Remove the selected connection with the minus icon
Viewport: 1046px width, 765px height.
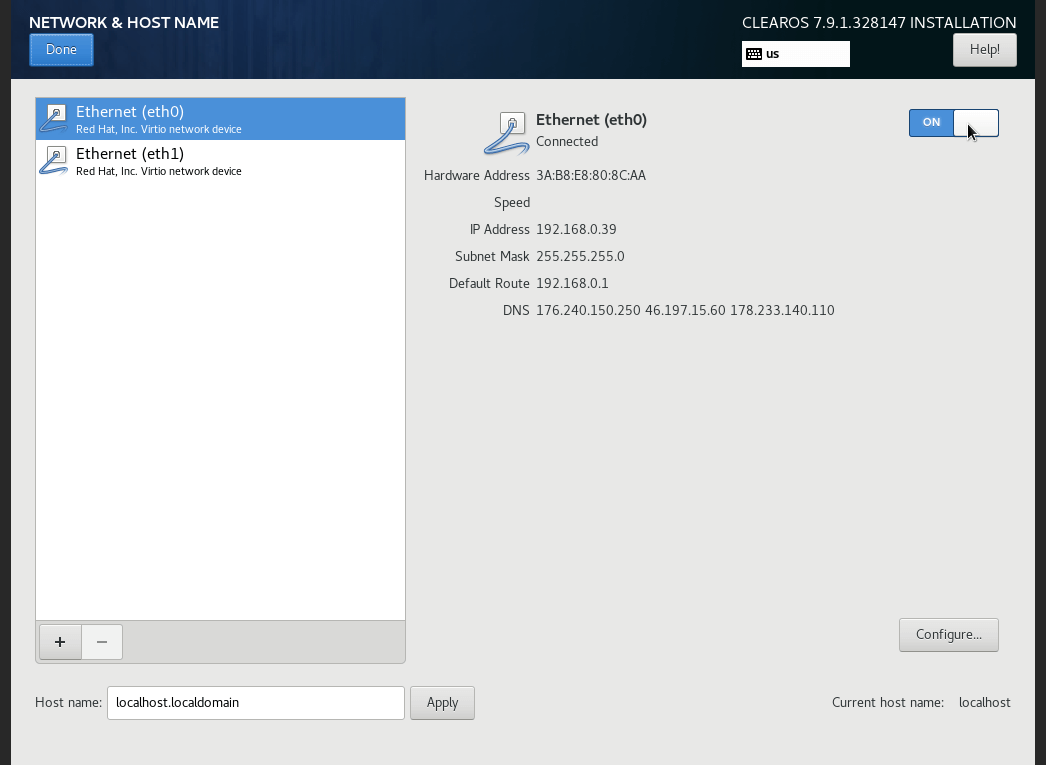[101, 642]
